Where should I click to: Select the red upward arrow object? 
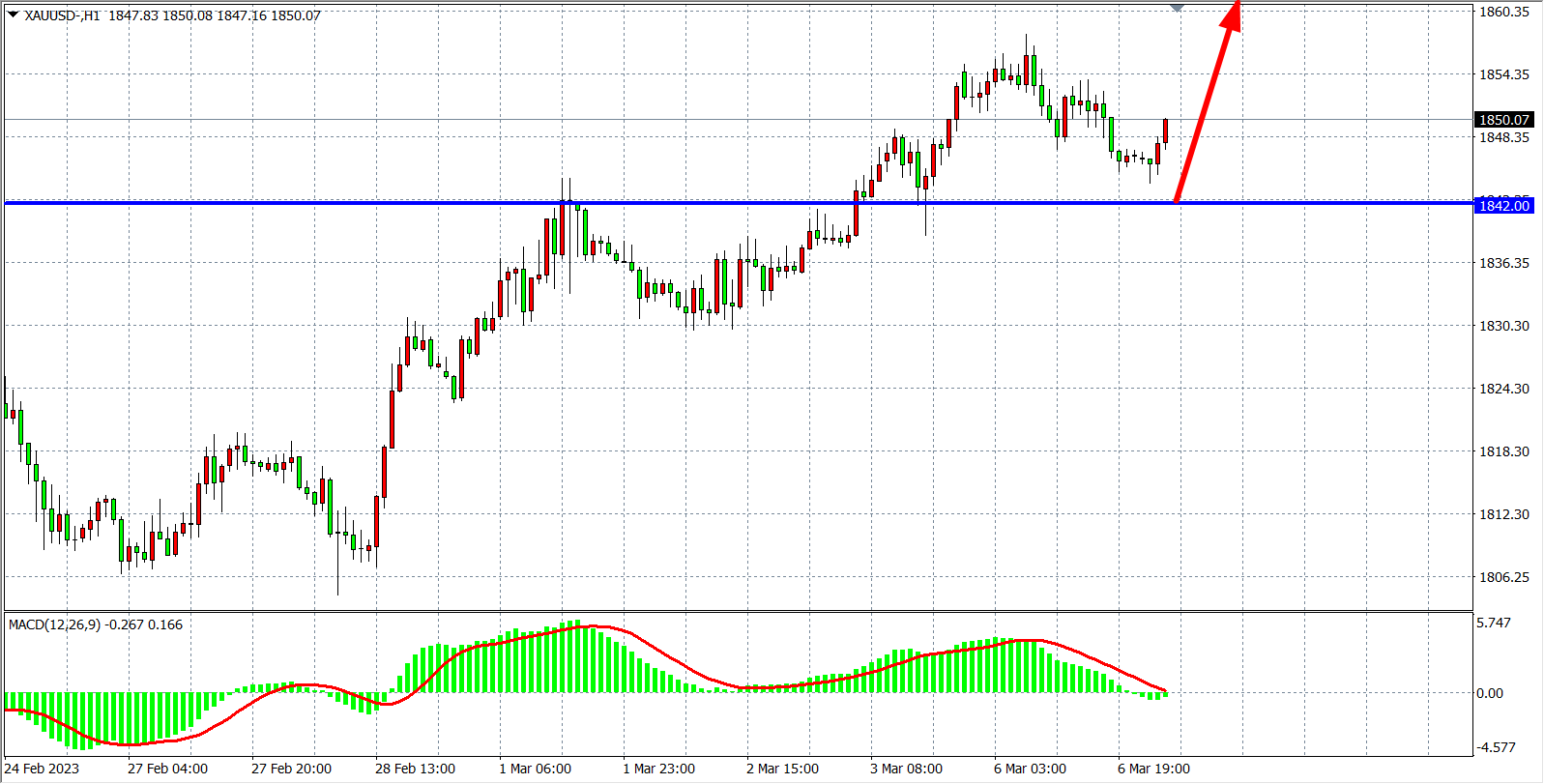click(1206, 106)
